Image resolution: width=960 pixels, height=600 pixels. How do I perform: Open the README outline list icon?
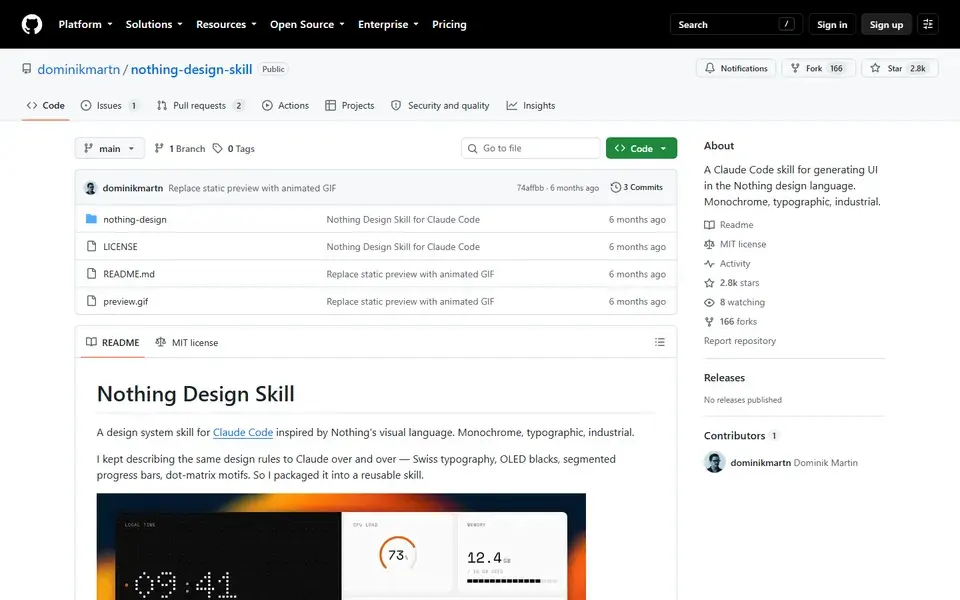tap(659, 342)
